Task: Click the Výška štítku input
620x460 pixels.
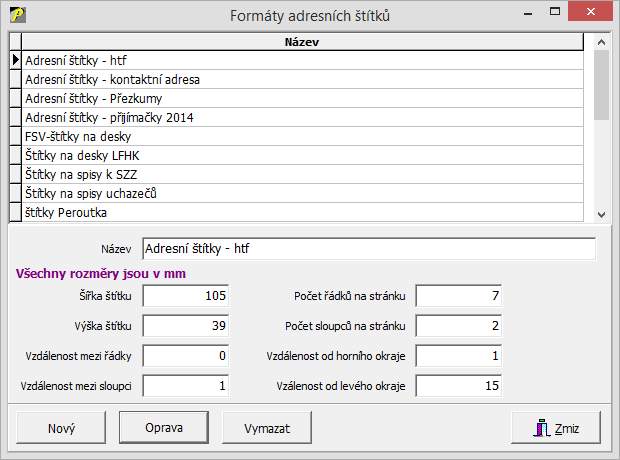Action: click(x=187, y=326)
